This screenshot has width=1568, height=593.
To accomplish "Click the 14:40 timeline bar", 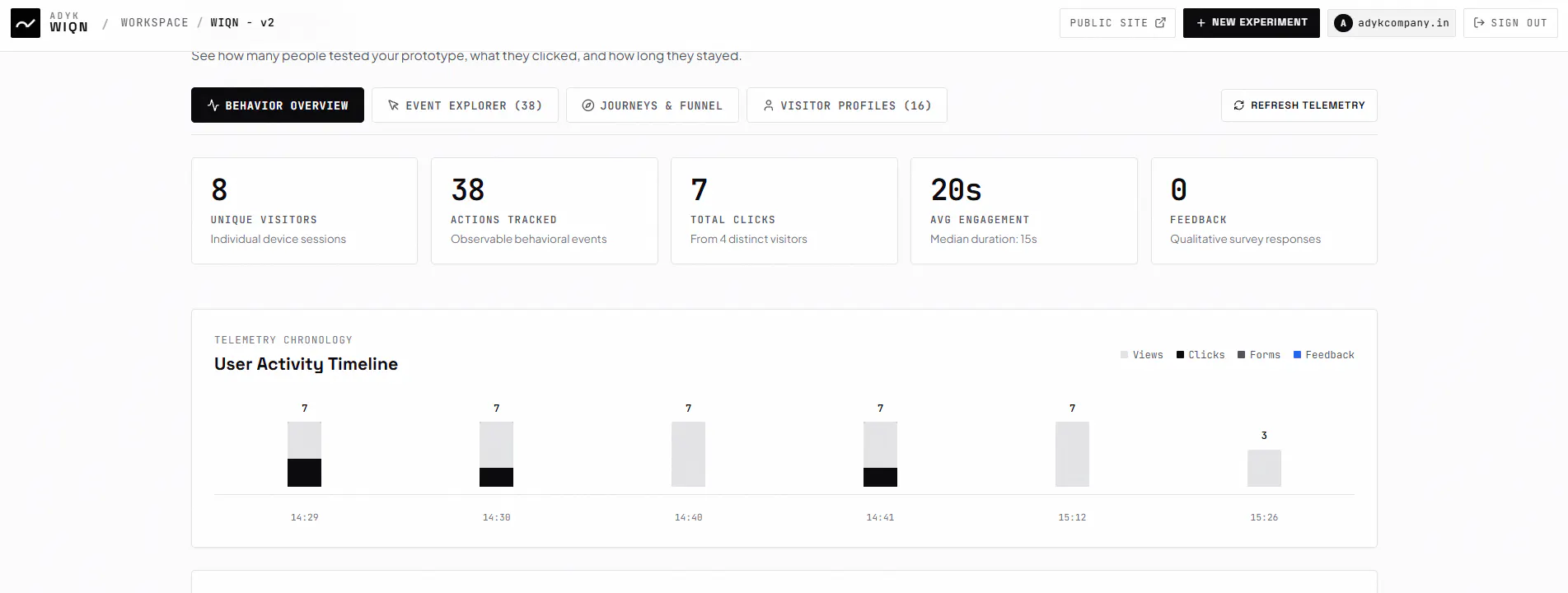I will pyautogui.click(x=688, y=454).
